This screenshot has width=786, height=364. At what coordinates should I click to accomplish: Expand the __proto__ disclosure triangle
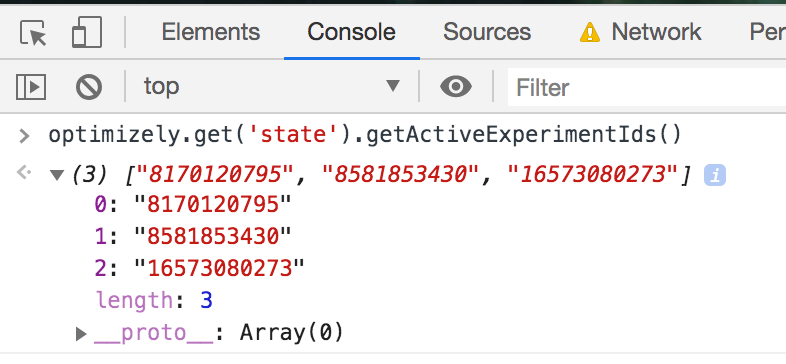coord(81,333)
